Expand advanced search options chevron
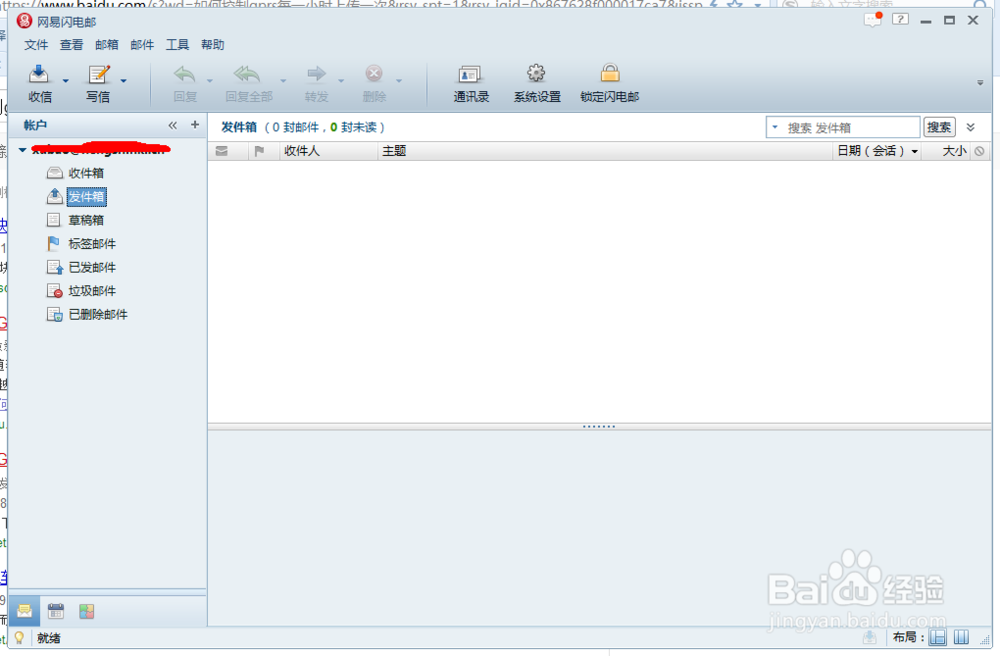The width and height of the screenshot is (1000, 656). pos(971,127)
